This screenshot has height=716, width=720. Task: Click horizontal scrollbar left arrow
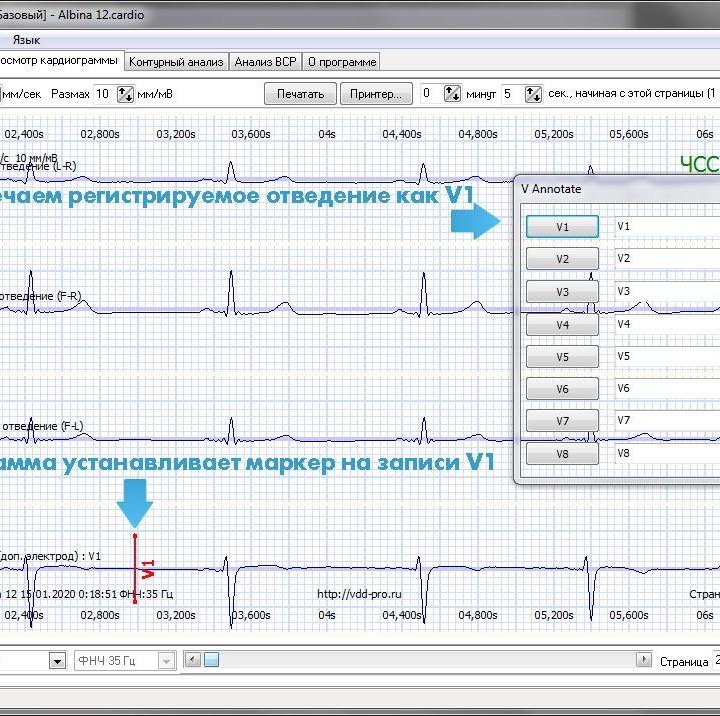[x=193, y=661]
